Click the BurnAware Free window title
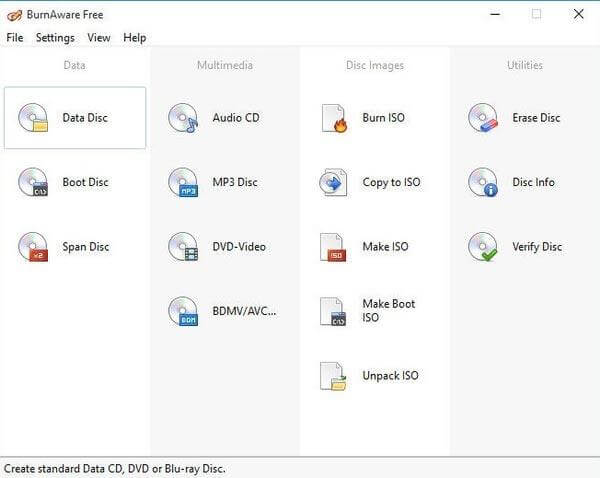The width and height of the screenshot is (600, 478). (x=65, y=15)
